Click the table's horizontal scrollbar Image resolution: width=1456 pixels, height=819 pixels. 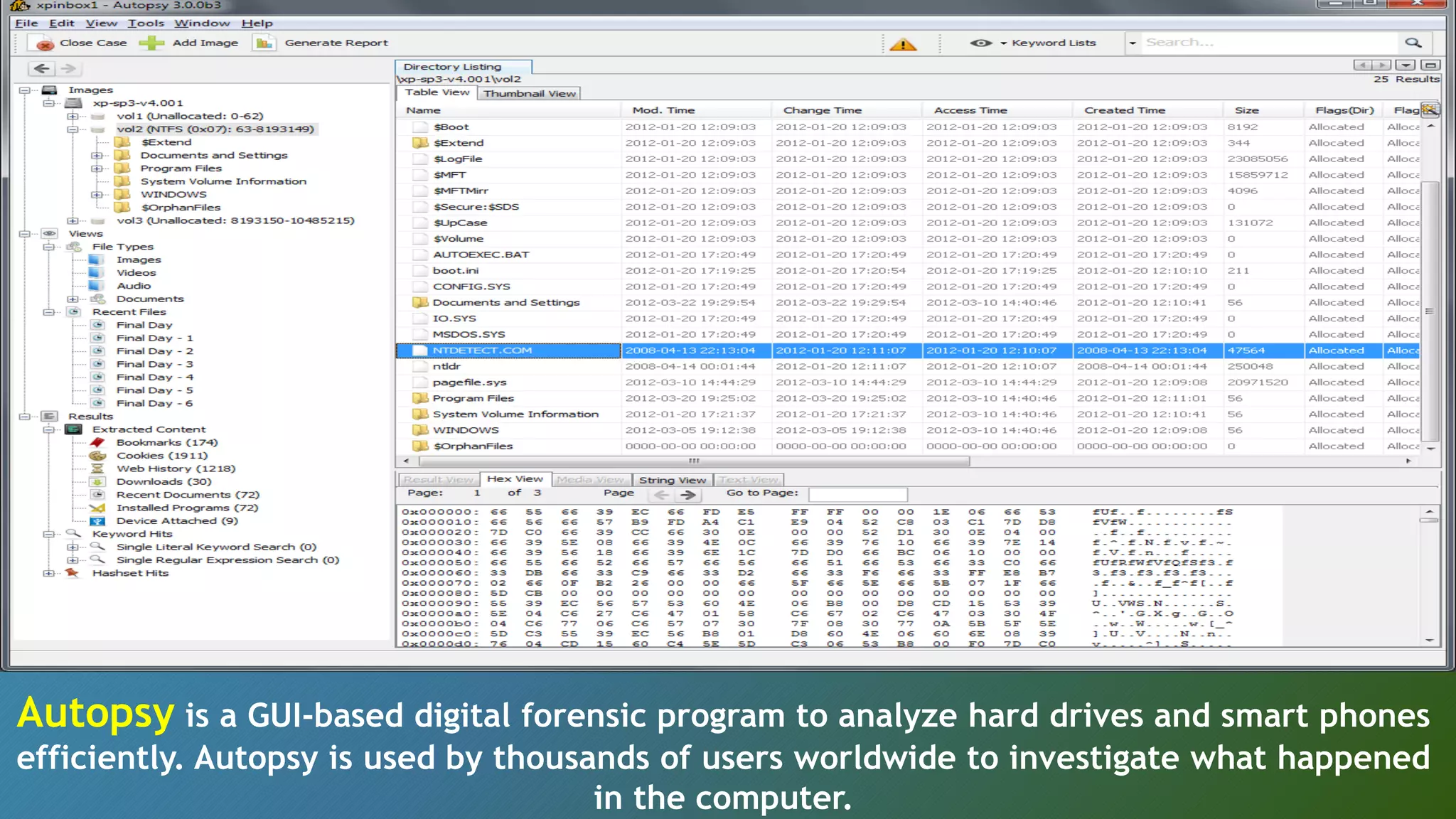tap(693, 461)
